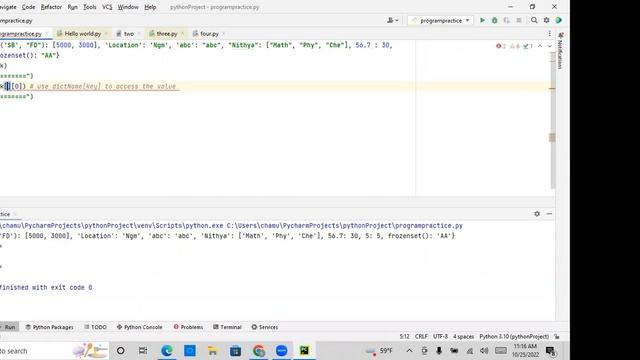Change line separator CRLF in status bar
The height and width of the screenshot is (360, 640).
tap(421, 337)
